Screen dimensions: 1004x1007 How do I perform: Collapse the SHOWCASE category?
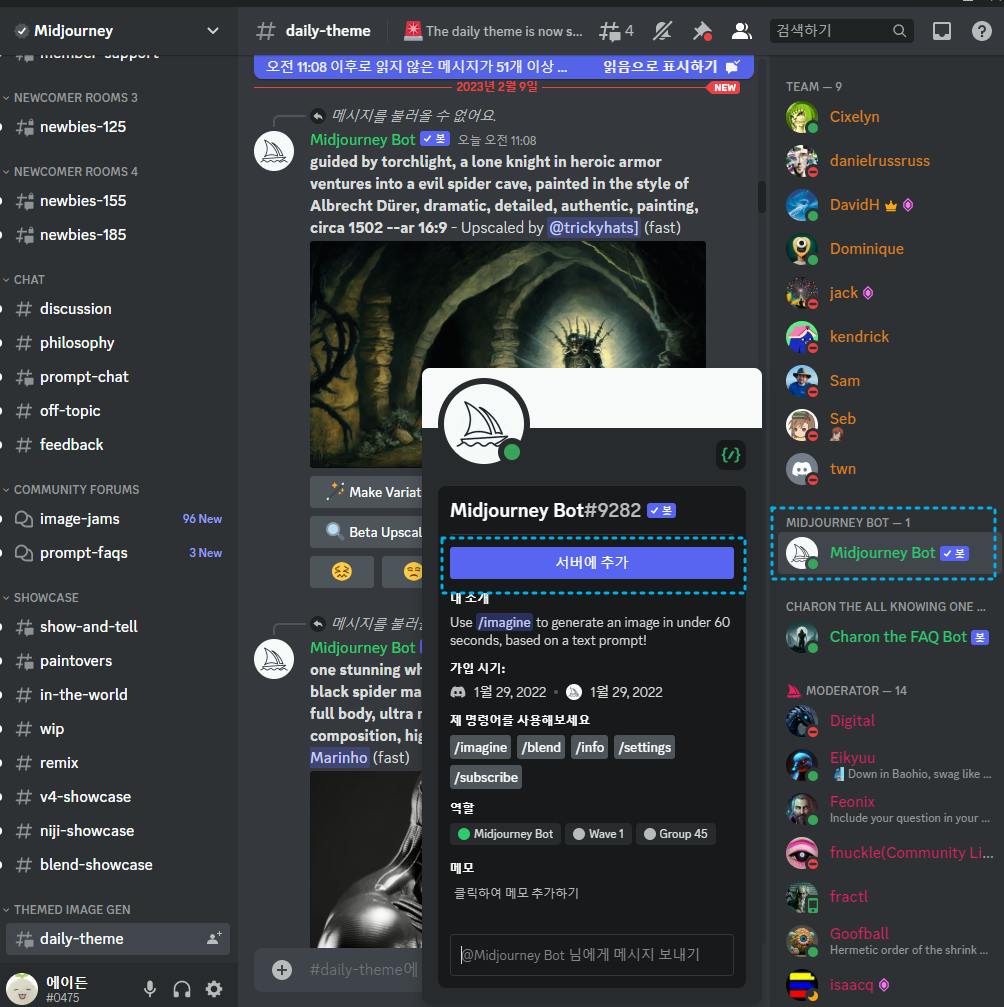(x=41, y=597)
